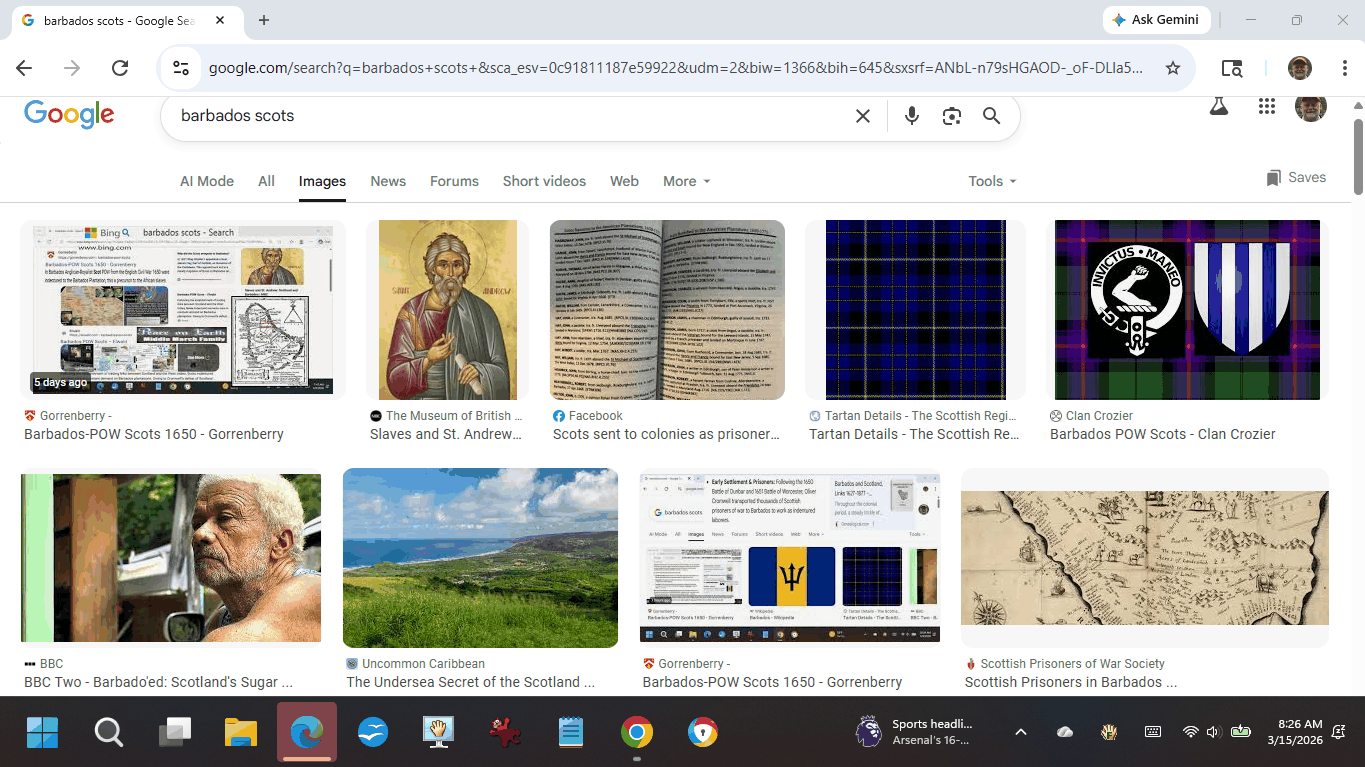Click the magnifier search submit icon
The image size is (1365, 767).
point(991,116)
